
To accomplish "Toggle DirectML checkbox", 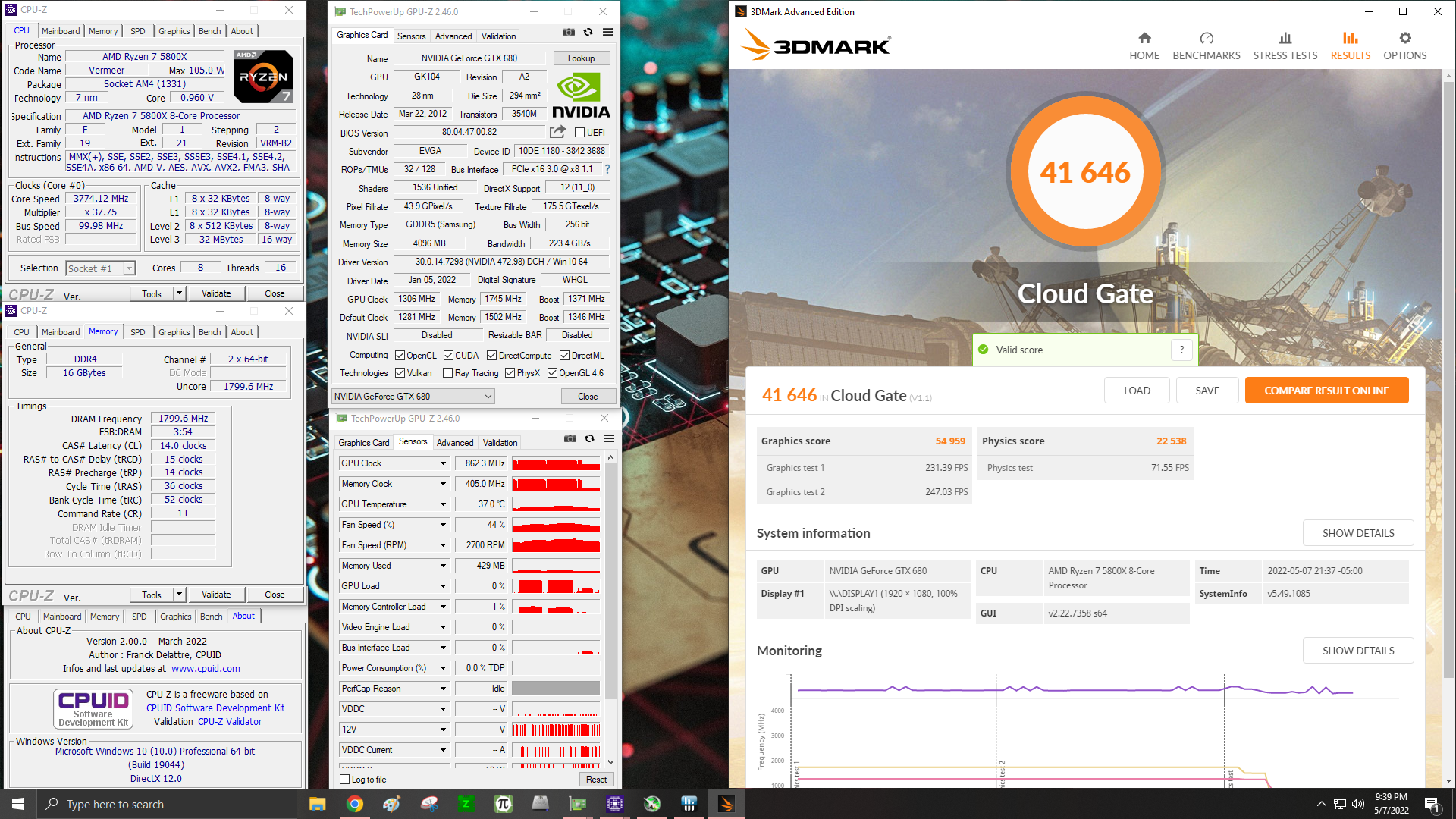I will (564, 356).
